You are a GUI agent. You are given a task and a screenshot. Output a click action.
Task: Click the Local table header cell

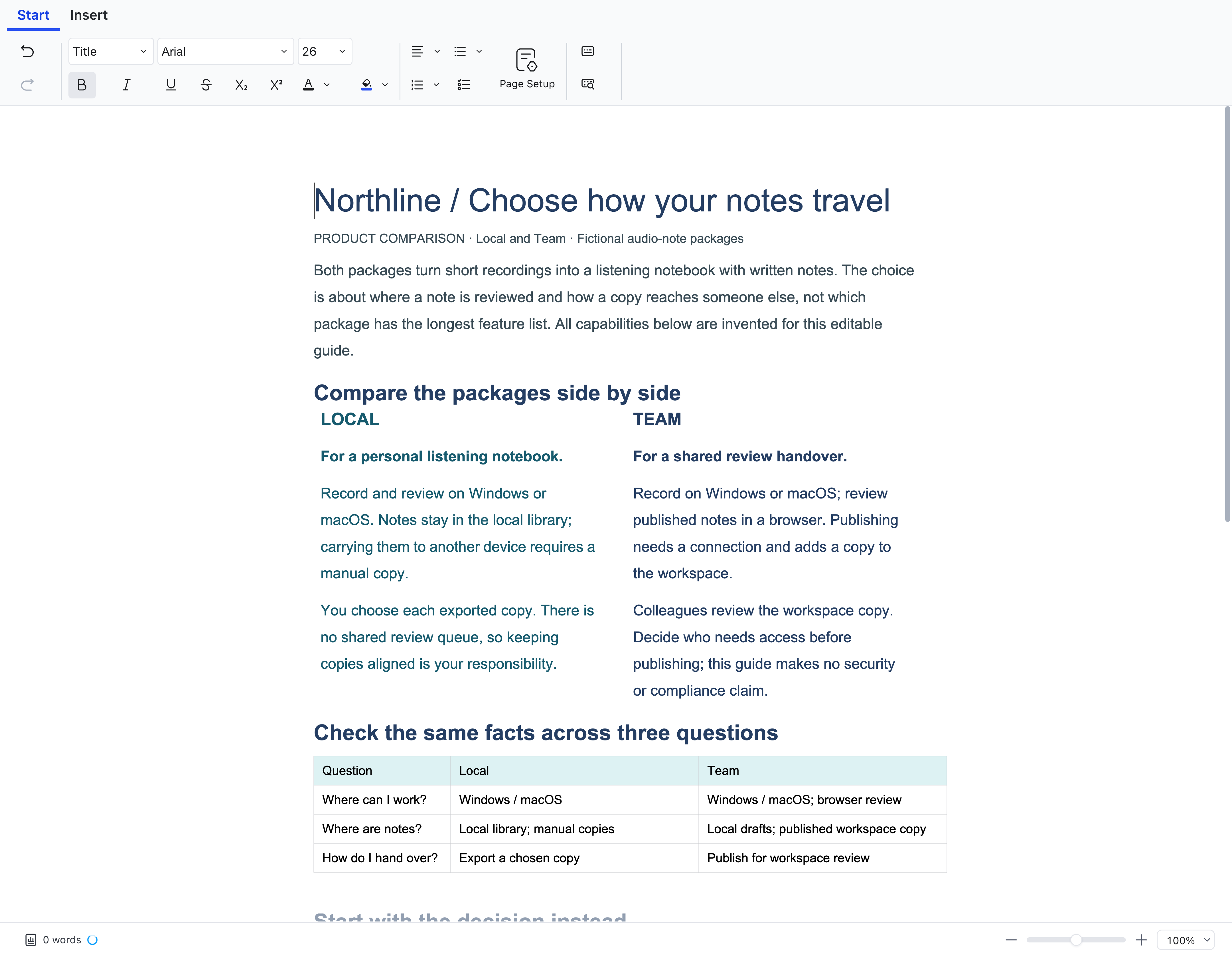click(574, 771)
